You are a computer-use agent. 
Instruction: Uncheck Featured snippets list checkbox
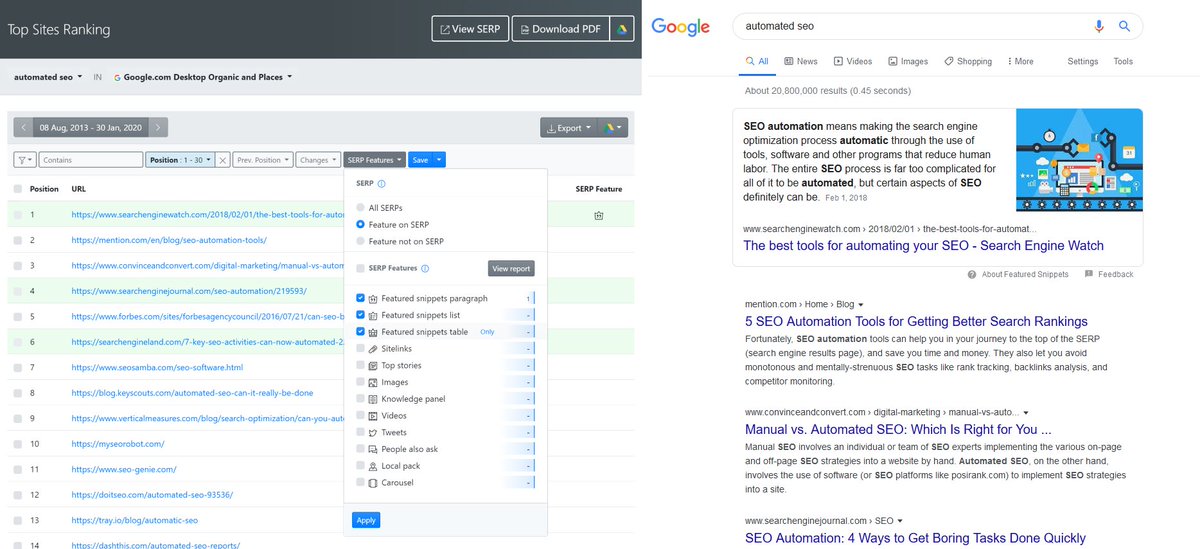361,315
